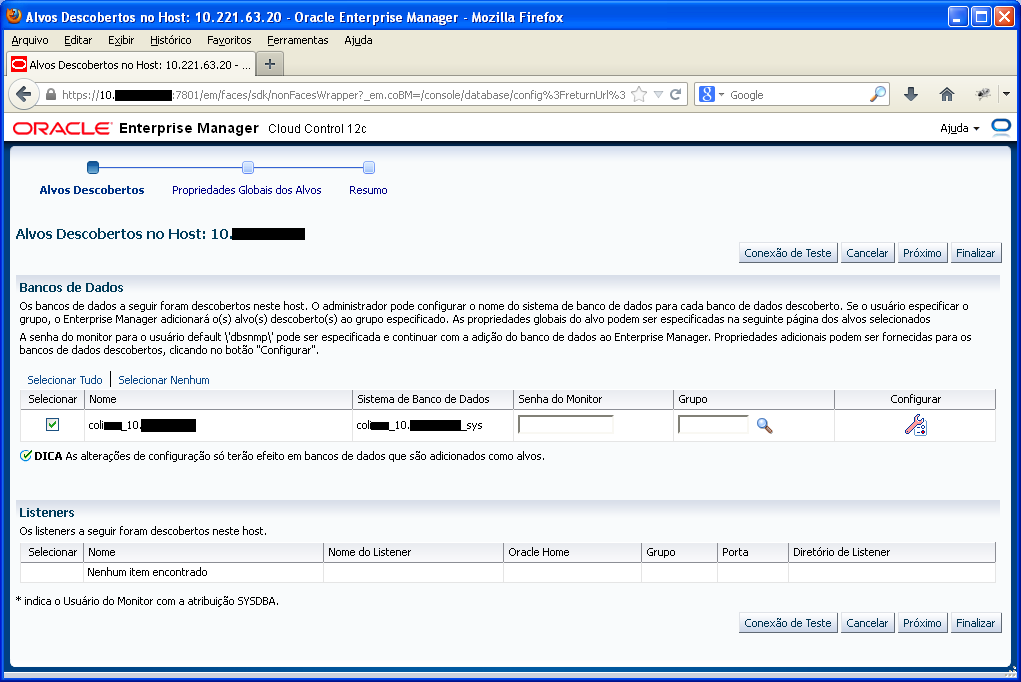Click the Oracle logo in header
1021x682 pixels.
click(x=63, y=128)
